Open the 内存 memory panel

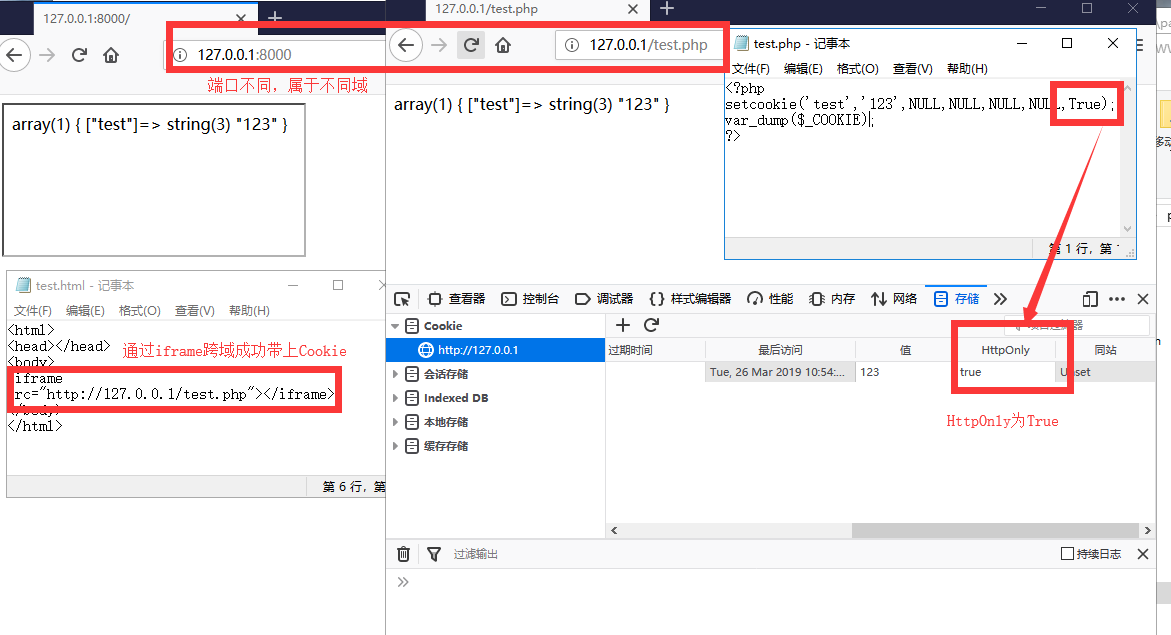coord(832,299)
